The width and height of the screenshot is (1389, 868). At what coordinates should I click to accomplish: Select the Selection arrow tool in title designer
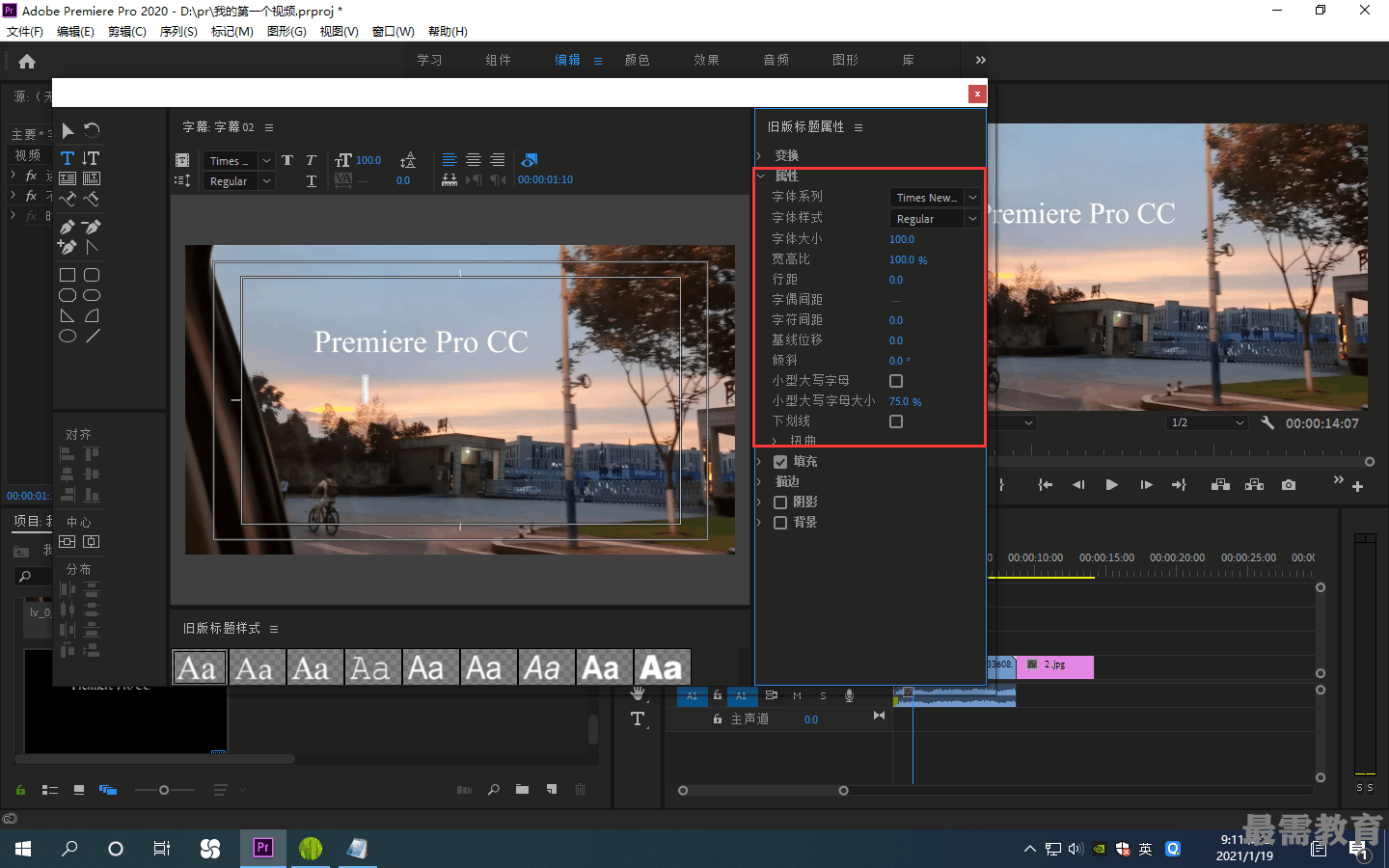[x=68, y=130]
